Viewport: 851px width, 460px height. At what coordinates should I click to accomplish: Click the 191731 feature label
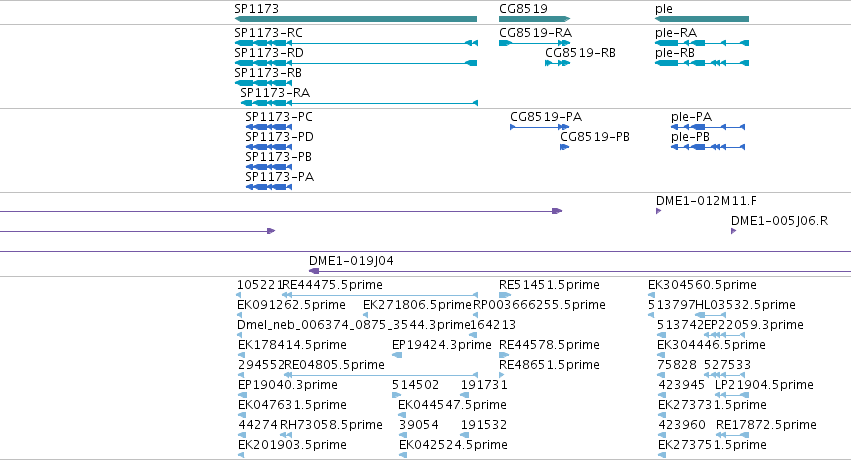click(484, 385)
